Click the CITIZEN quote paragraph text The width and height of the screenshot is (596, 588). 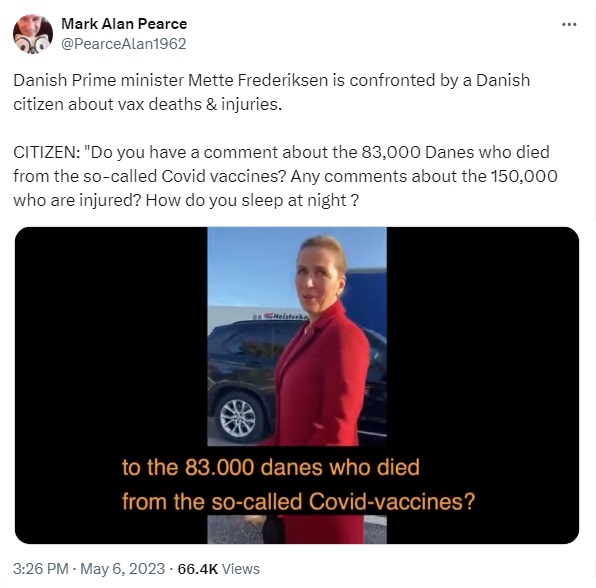click(285, 176)
